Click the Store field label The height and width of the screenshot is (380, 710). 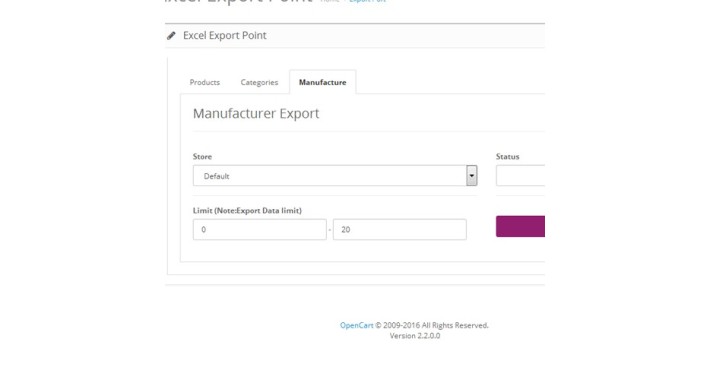click(x=202, y=156)
